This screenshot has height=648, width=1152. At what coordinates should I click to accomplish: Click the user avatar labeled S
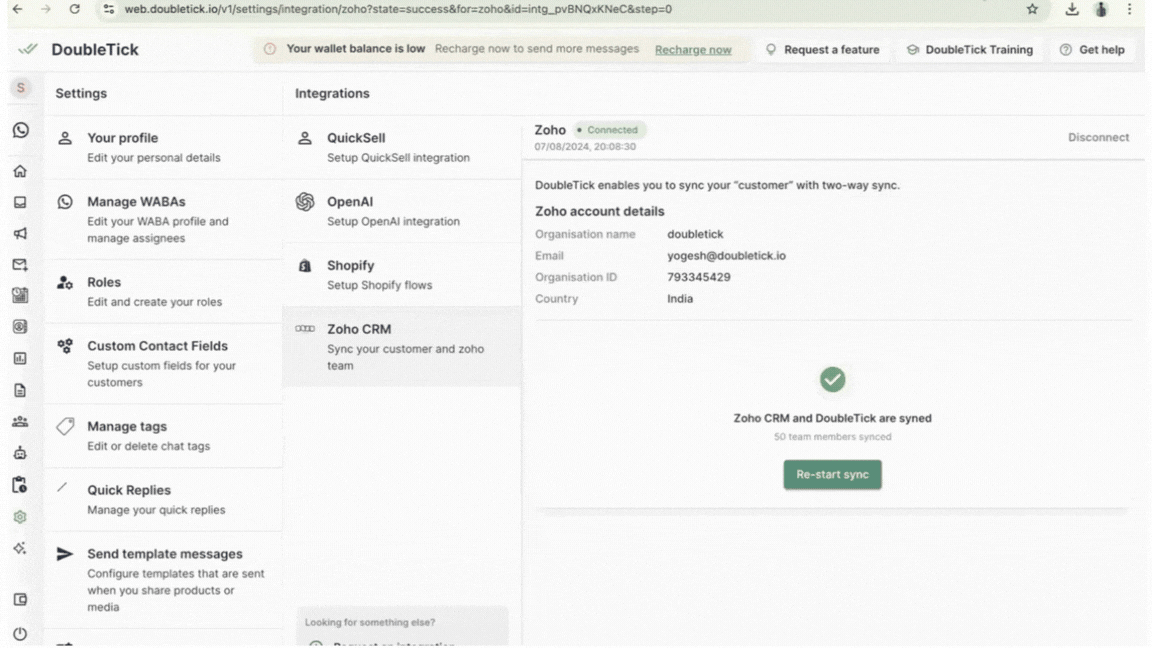pos(20,88)
